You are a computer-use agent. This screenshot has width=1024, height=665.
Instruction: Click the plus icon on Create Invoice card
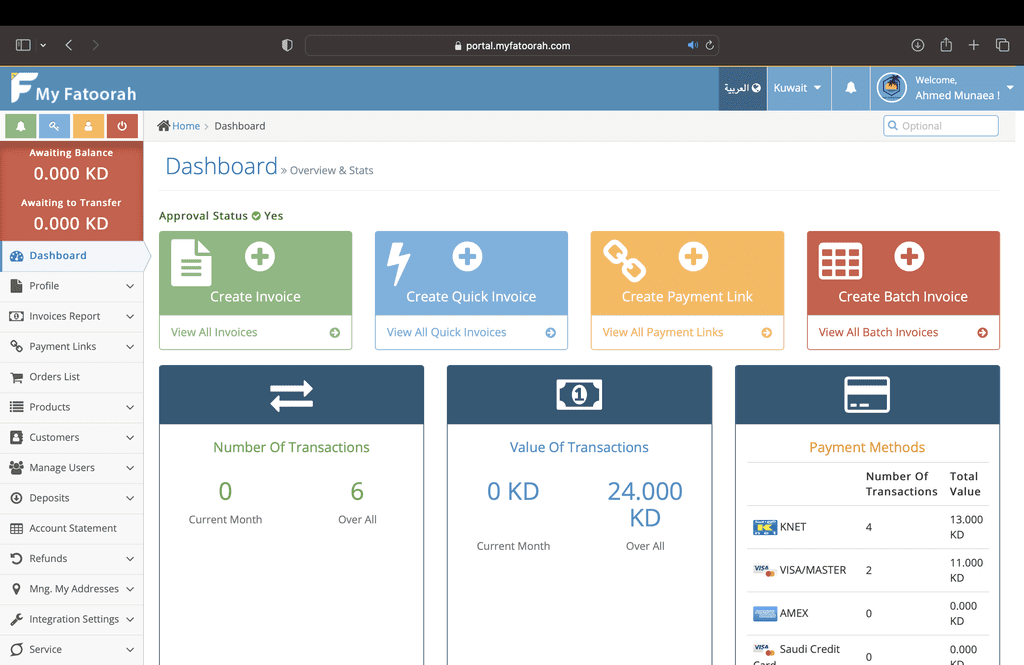(x=260, y=256)
